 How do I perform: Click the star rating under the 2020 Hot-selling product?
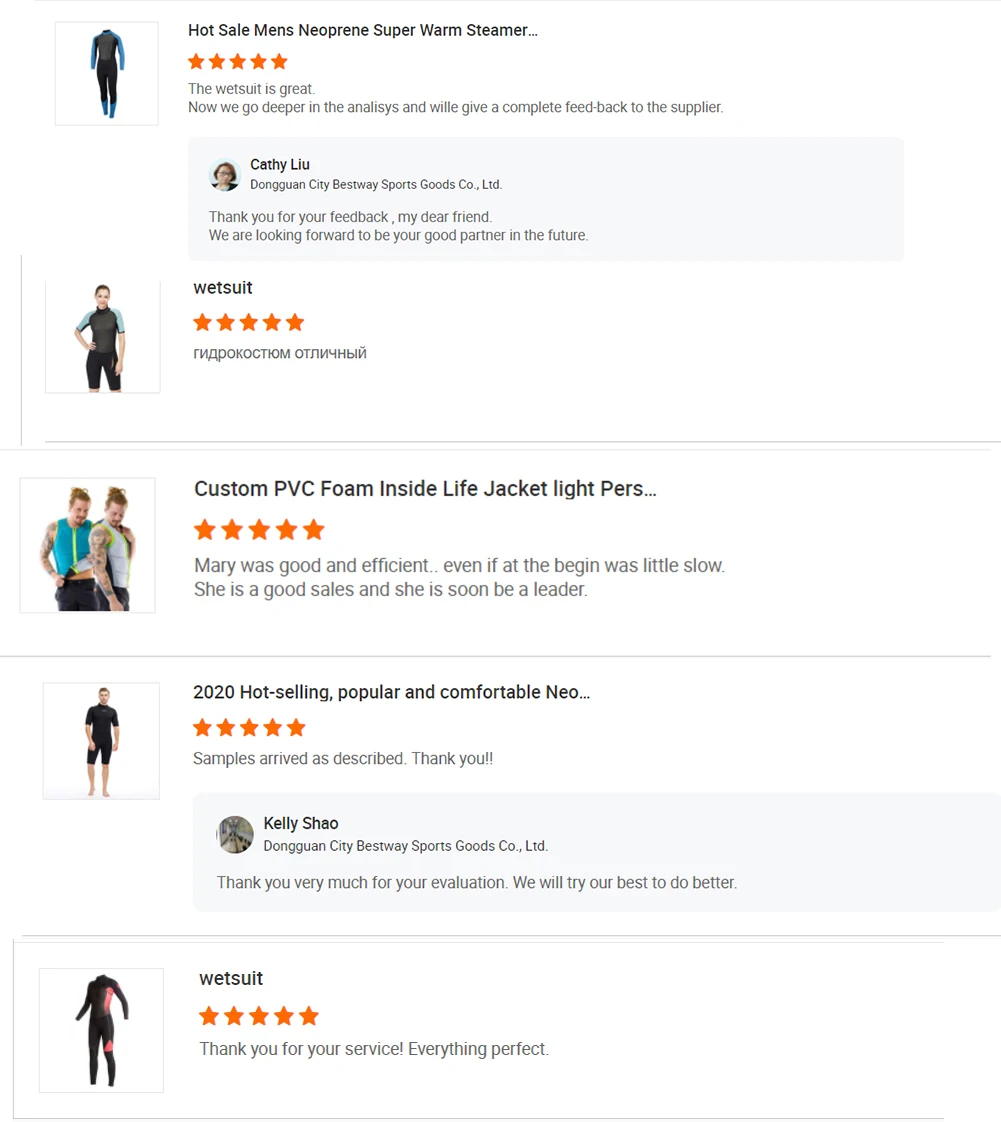click(248, 727)
